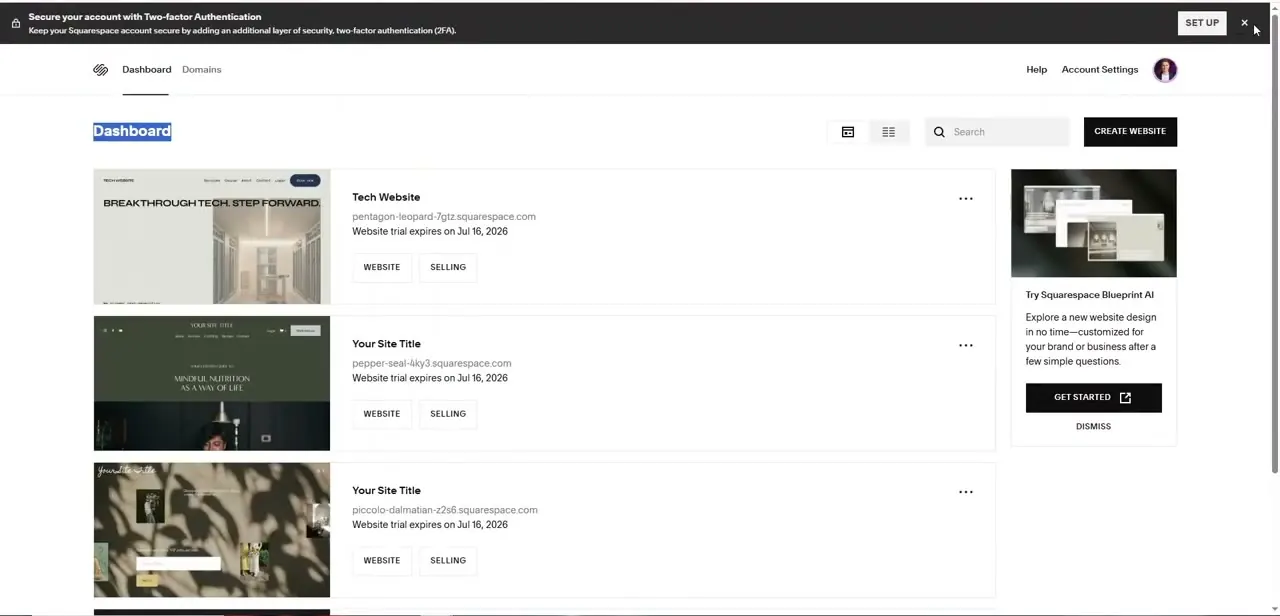Click Your Site Title for pepper-seal site
This screenshot has width=1280, height=616.
coord(386,344)
